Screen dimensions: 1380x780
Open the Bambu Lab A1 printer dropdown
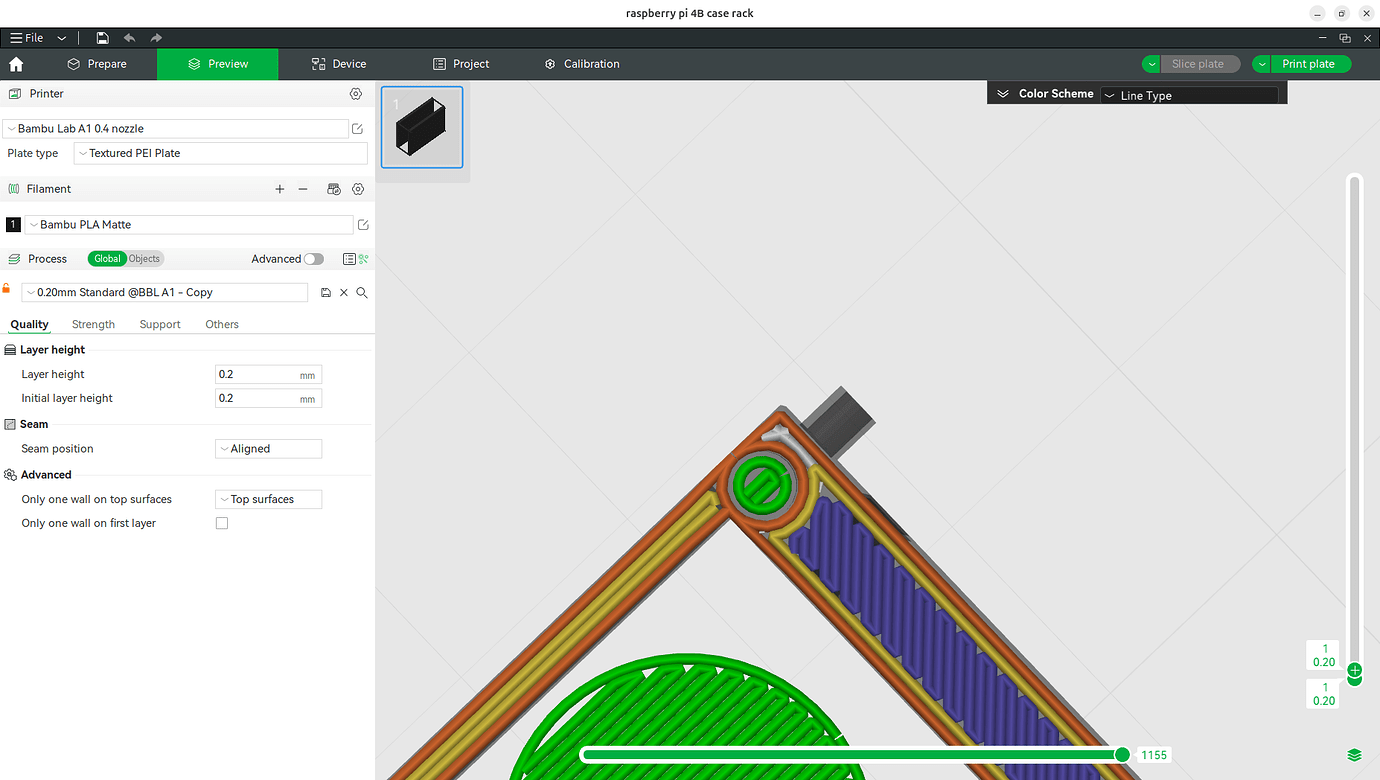[x=175, y=129]
